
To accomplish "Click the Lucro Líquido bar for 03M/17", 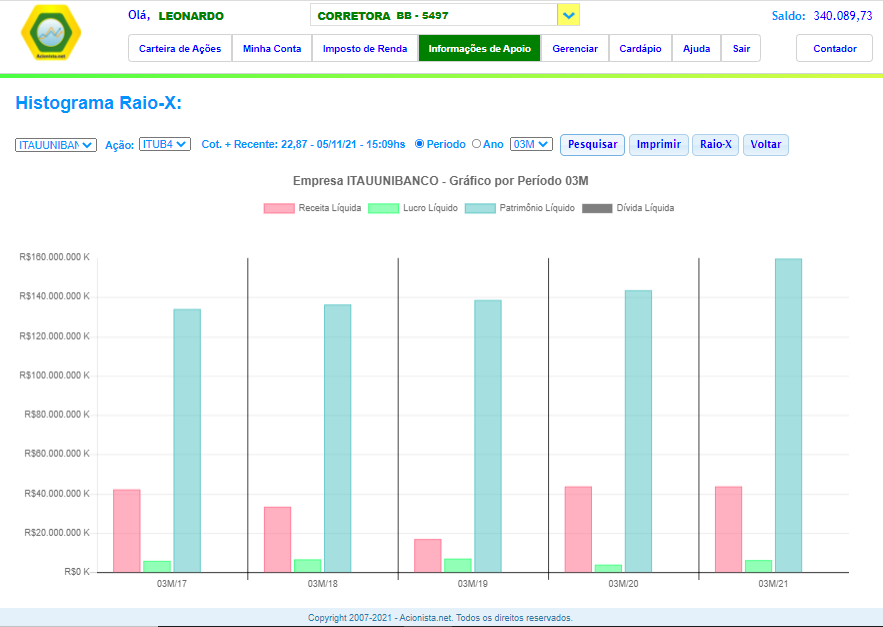I will (157, 567).
